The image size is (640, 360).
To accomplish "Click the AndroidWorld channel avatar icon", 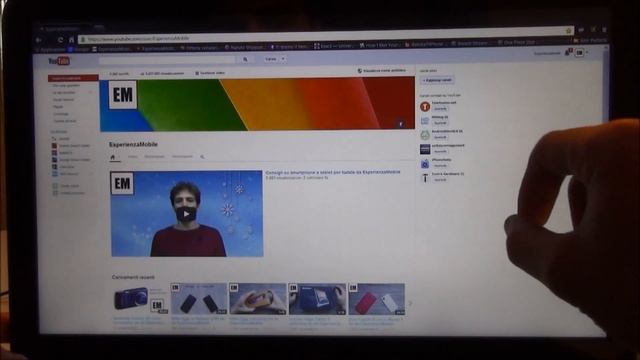I will [425, 135].
